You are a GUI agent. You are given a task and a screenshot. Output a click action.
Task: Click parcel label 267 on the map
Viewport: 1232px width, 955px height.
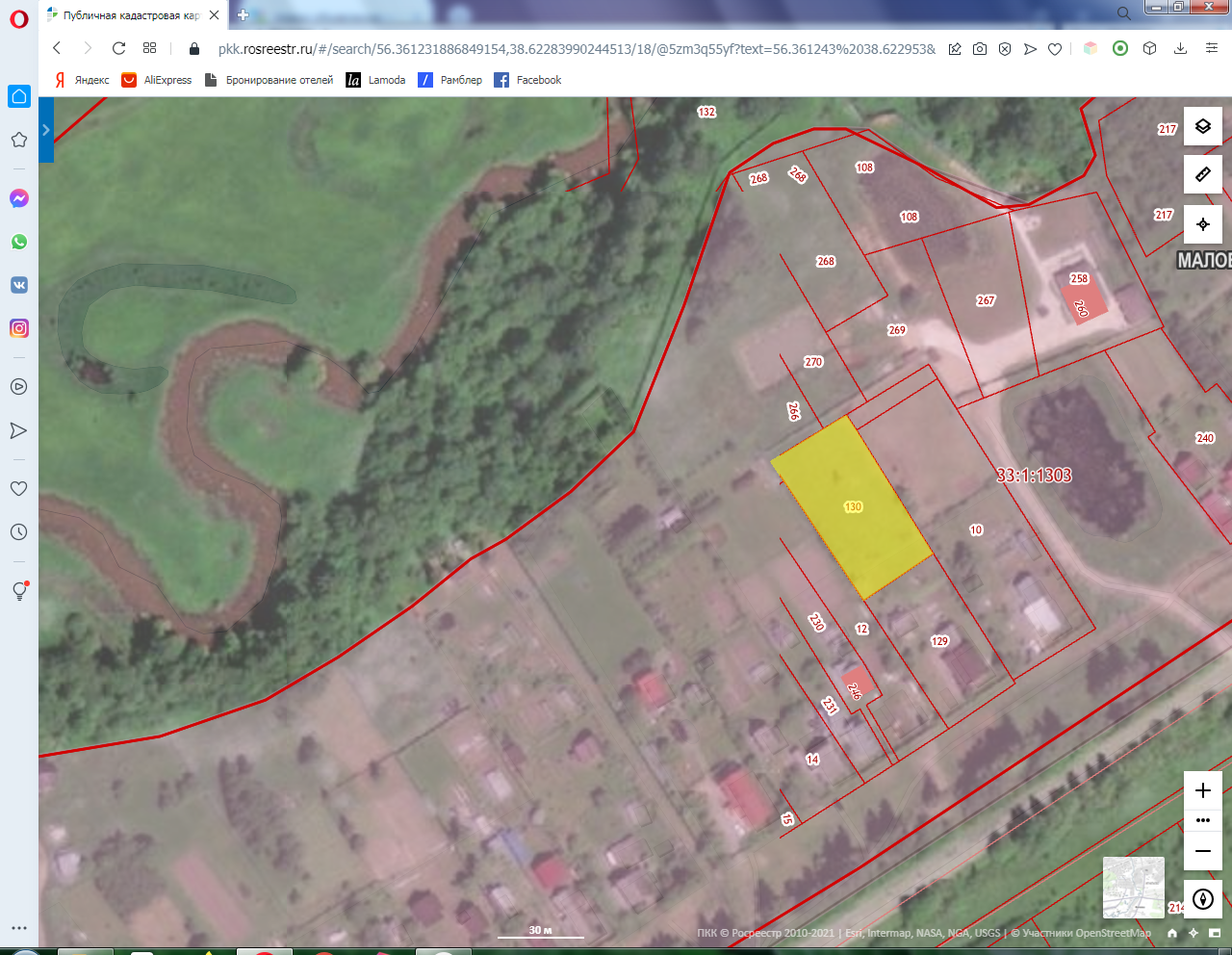coord(986,300)
